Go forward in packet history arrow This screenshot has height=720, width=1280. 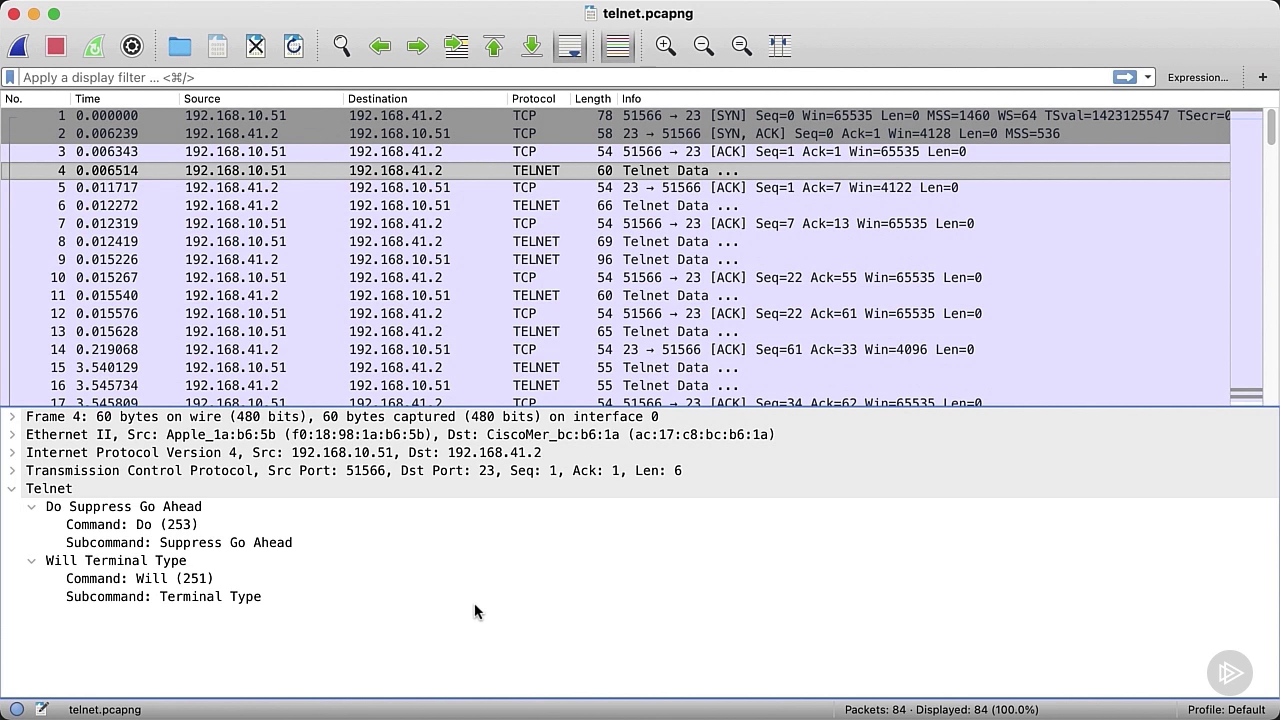pos(418,46)
